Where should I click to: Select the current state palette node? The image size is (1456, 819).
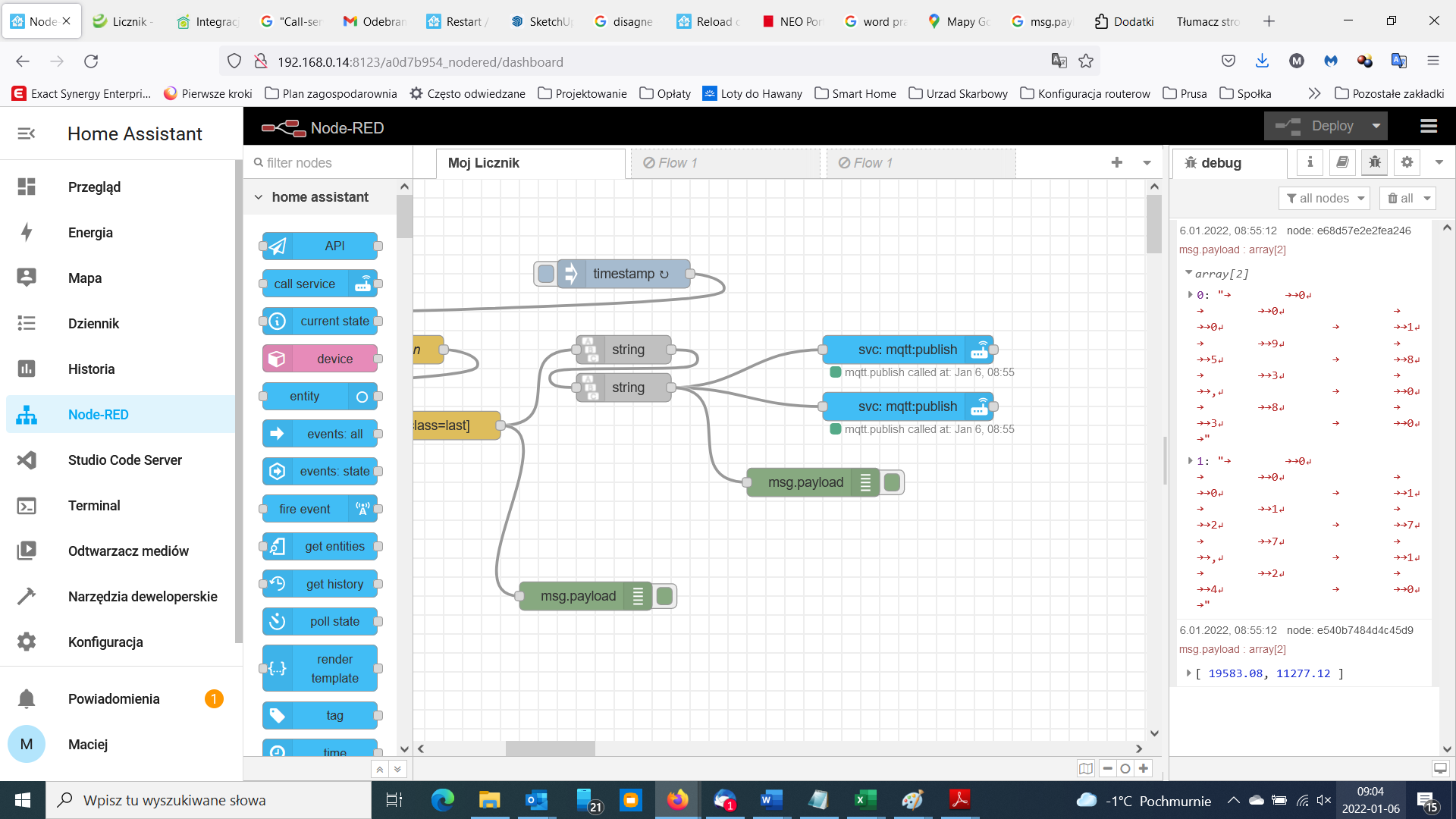click(x=320, y=321)
